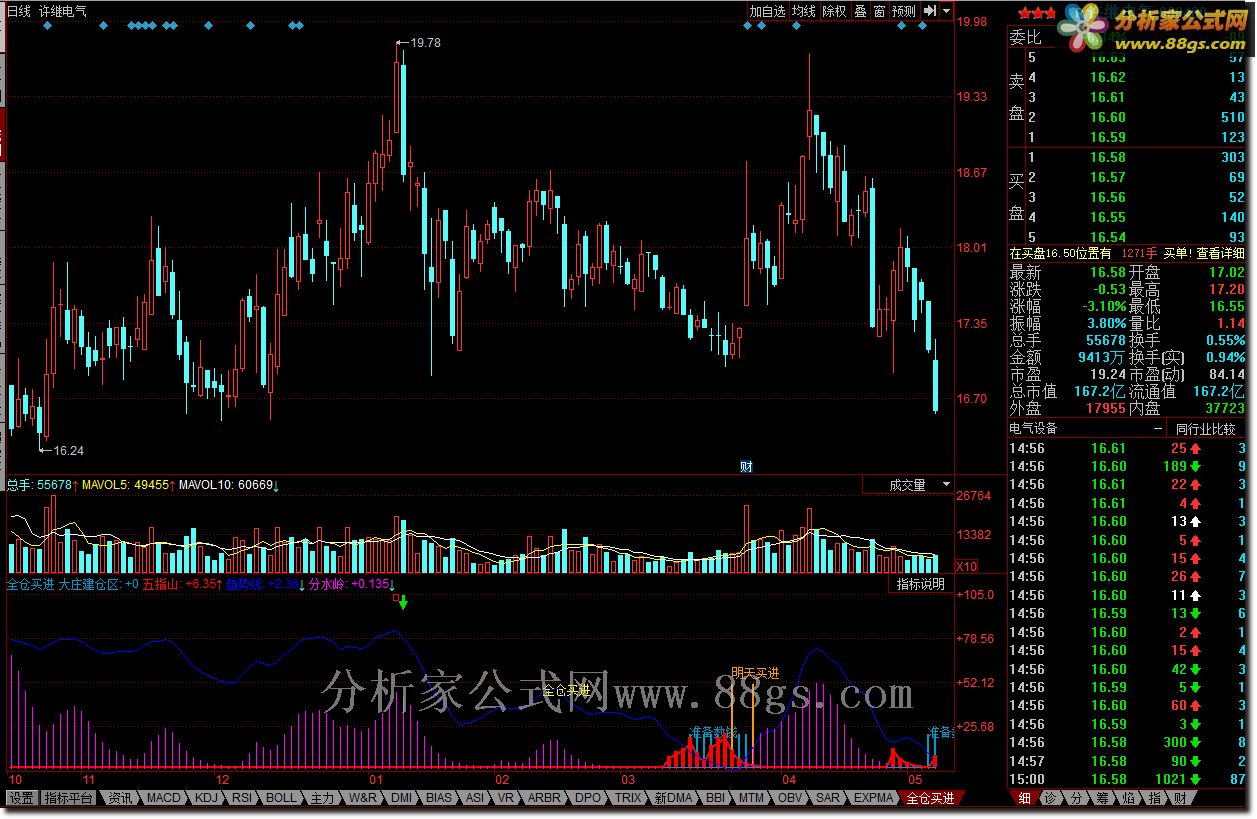
Task: Open the 成交量 volume dropdown
Action: 909,485
